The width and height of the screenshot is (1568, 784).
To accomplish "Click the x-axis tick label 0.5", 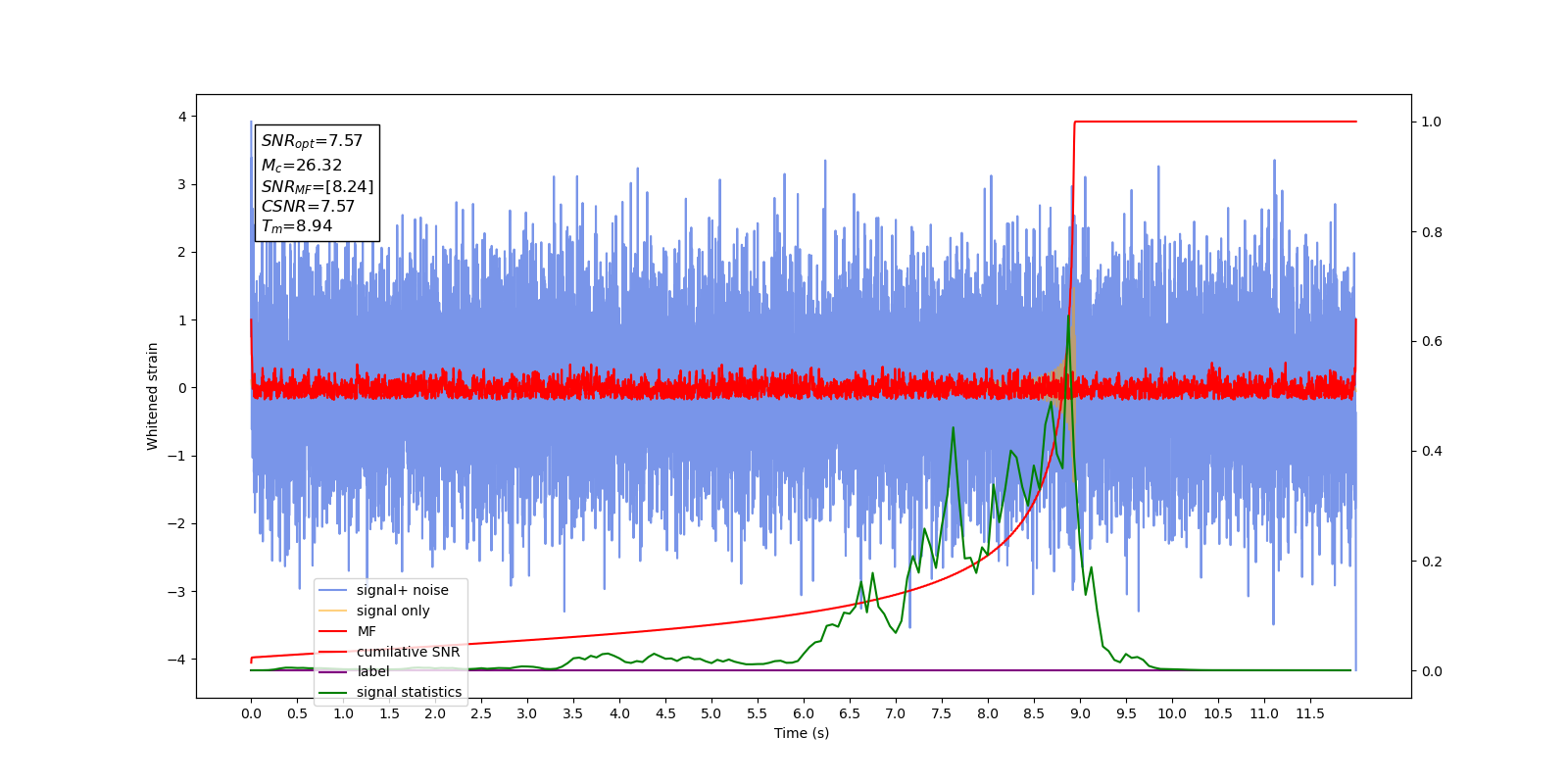I will pos(297,713).
